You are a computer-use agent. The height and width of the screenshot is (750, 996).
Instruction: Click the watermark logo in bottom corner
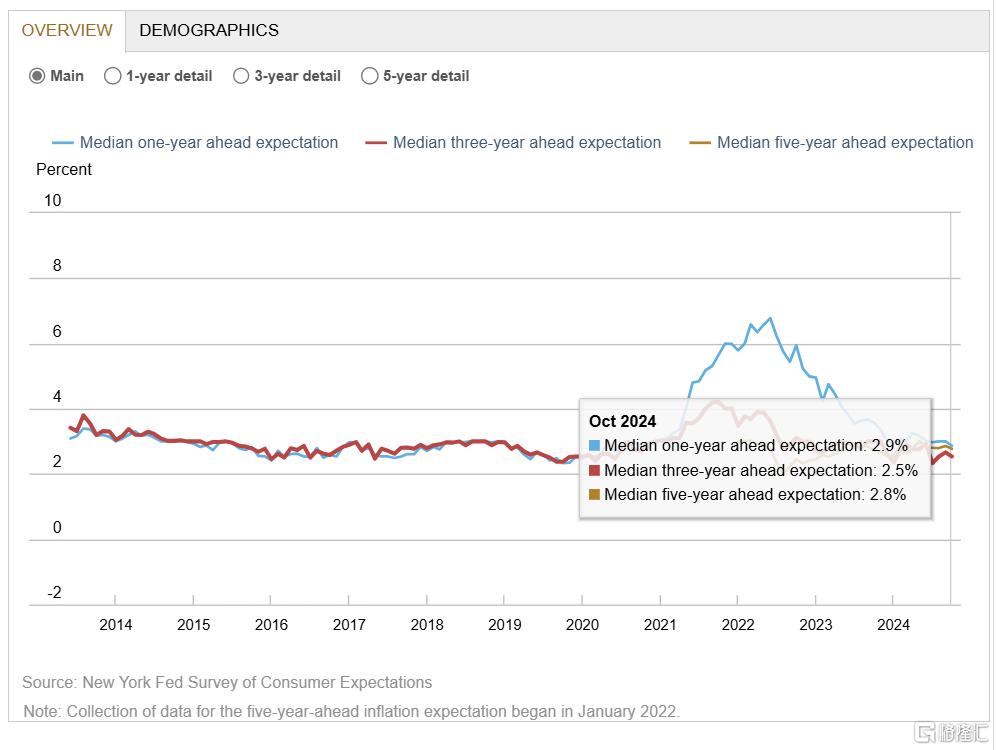pyautogui.click(x=951, y=733)
